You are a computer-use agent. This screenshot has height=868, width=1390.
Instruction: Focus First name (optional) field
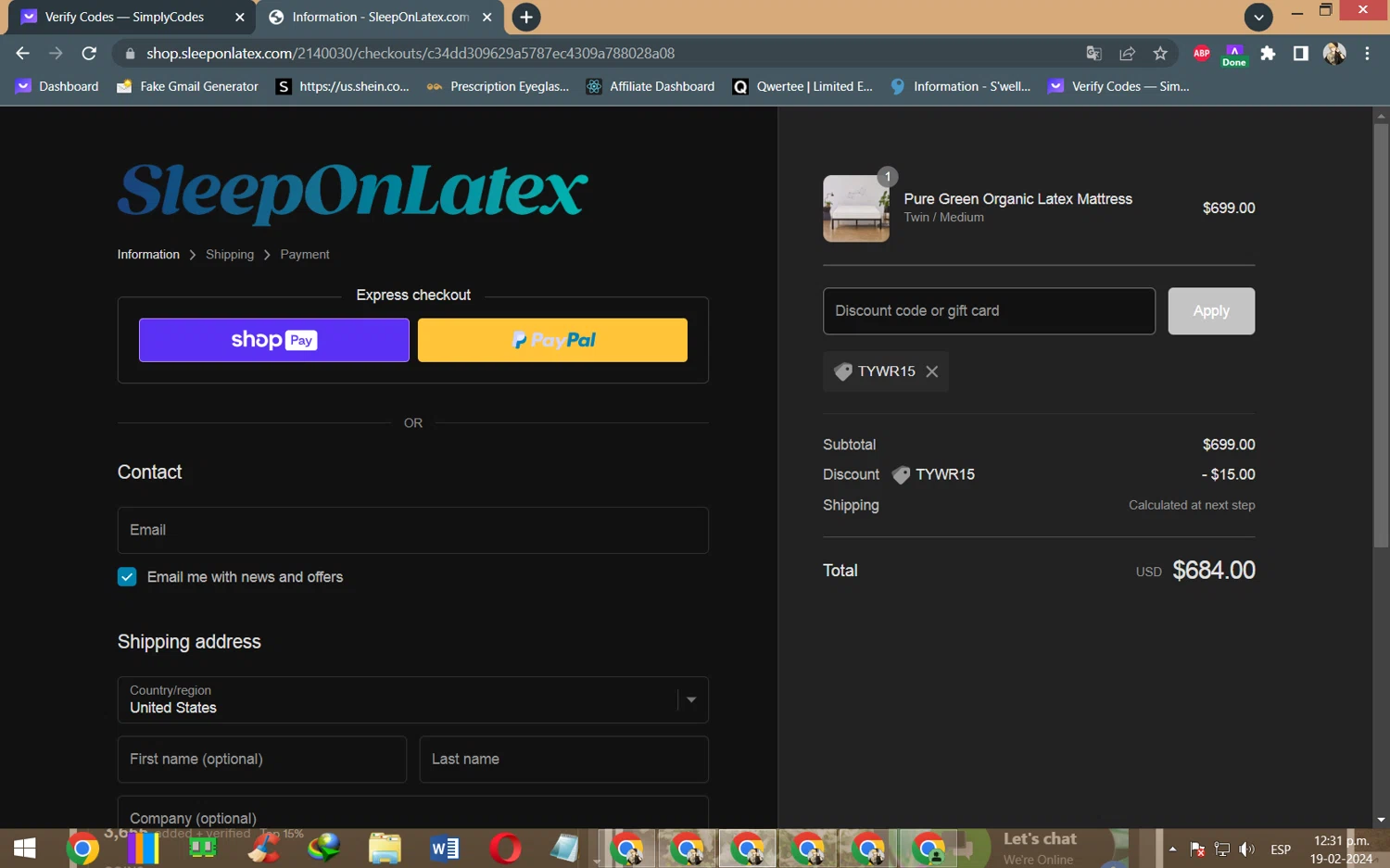[x=262, y=760]
